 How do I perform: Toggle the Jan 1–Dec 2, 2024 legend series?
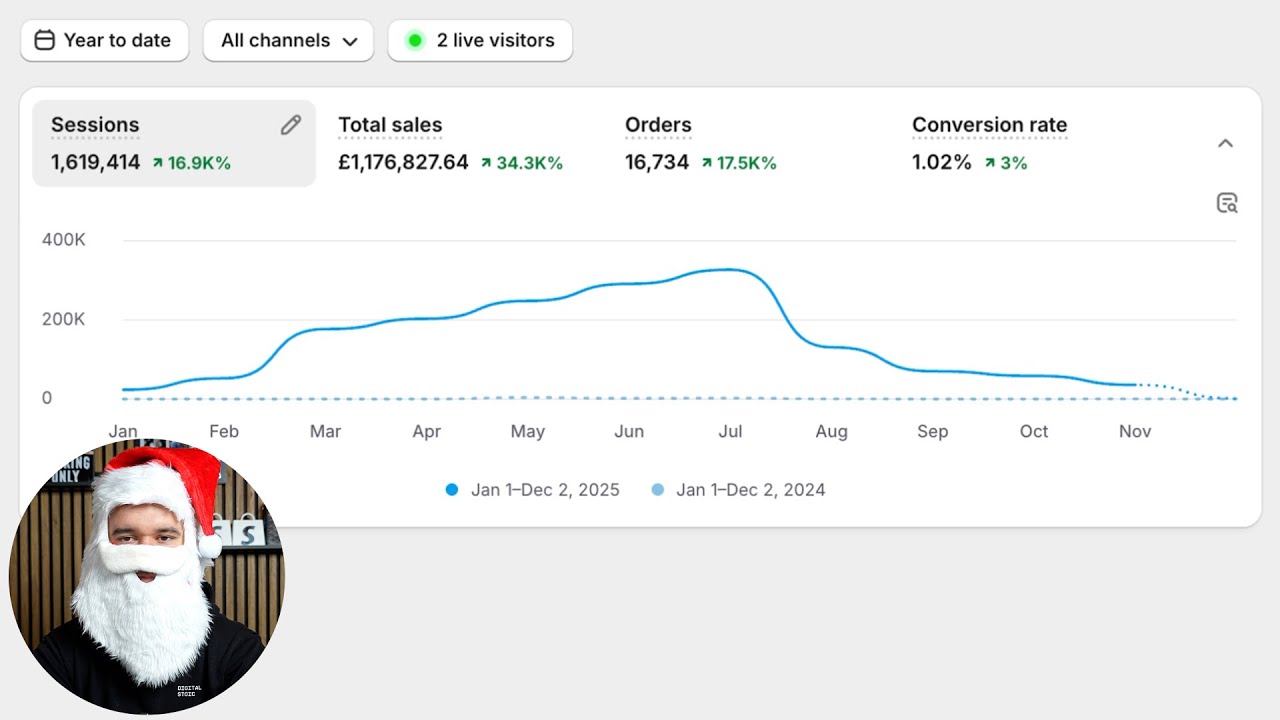[x=738, y=490]
